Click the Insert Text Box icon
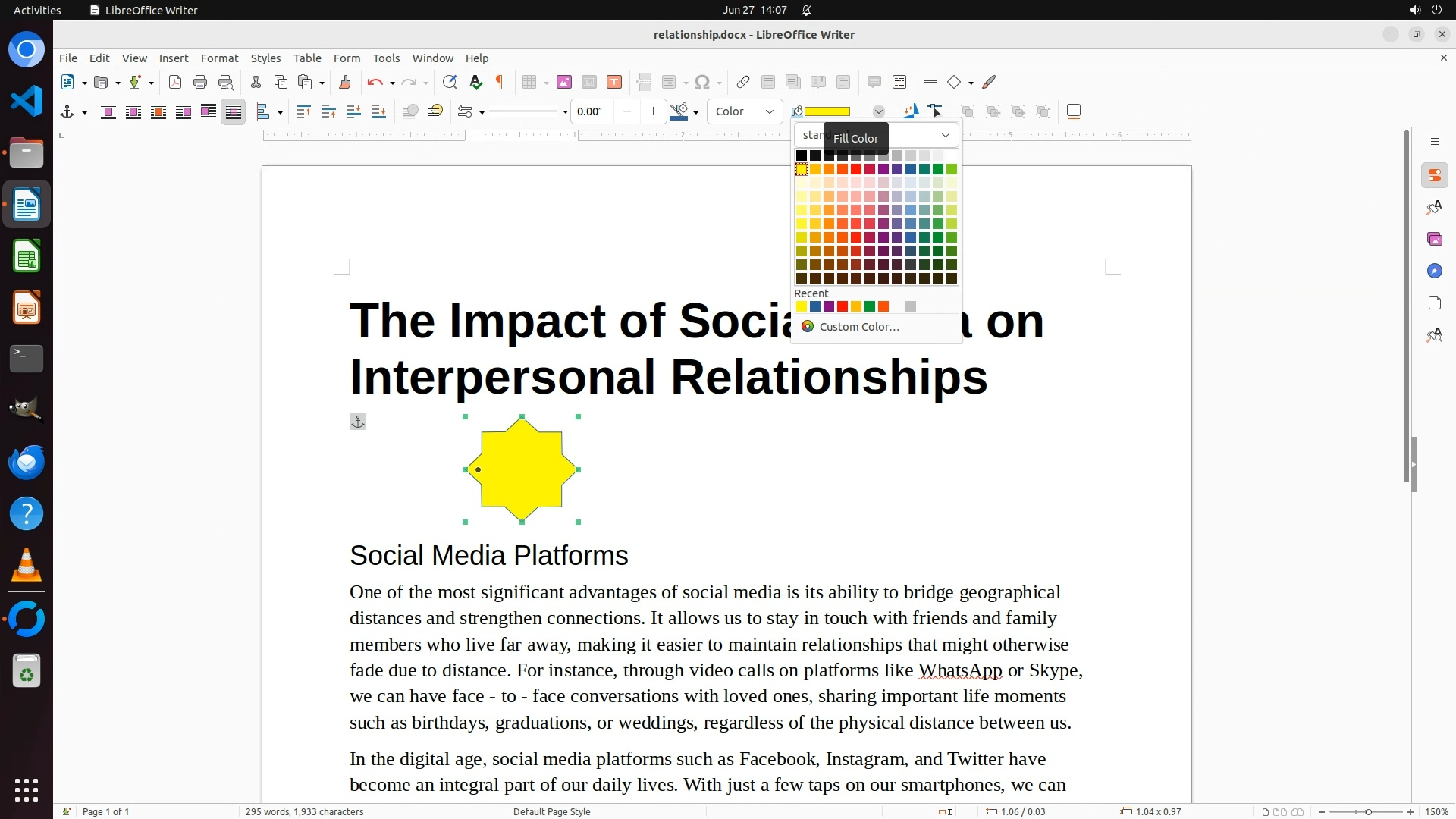This screenshot has width=1456, height=819. [614, 82]
